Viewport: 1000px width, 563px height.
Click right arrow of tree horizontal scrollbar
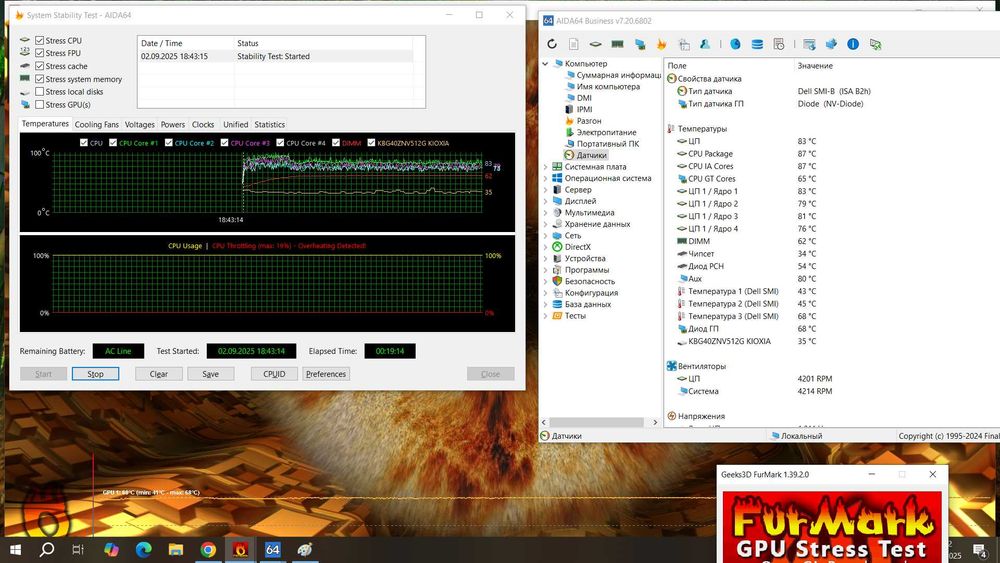(x=655, y=423)
